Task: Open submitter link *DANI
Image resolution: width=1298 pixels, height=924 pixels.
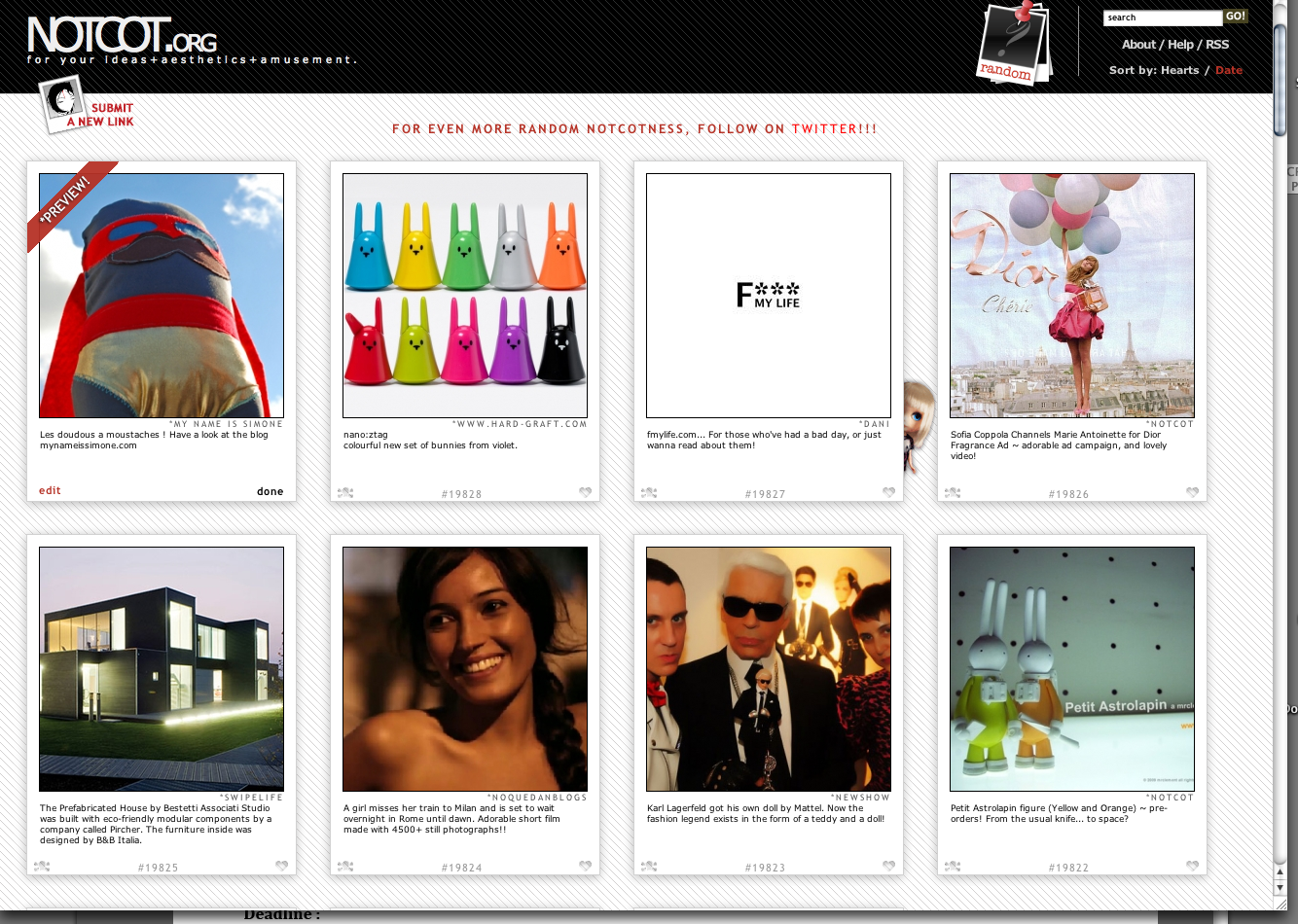Action: [876, 424]
